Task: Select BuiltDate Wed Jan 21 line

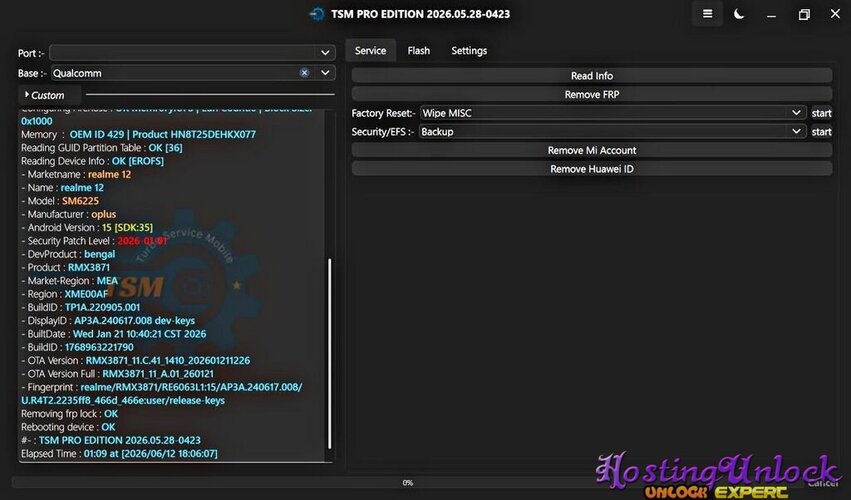Action: click(113, 334)
